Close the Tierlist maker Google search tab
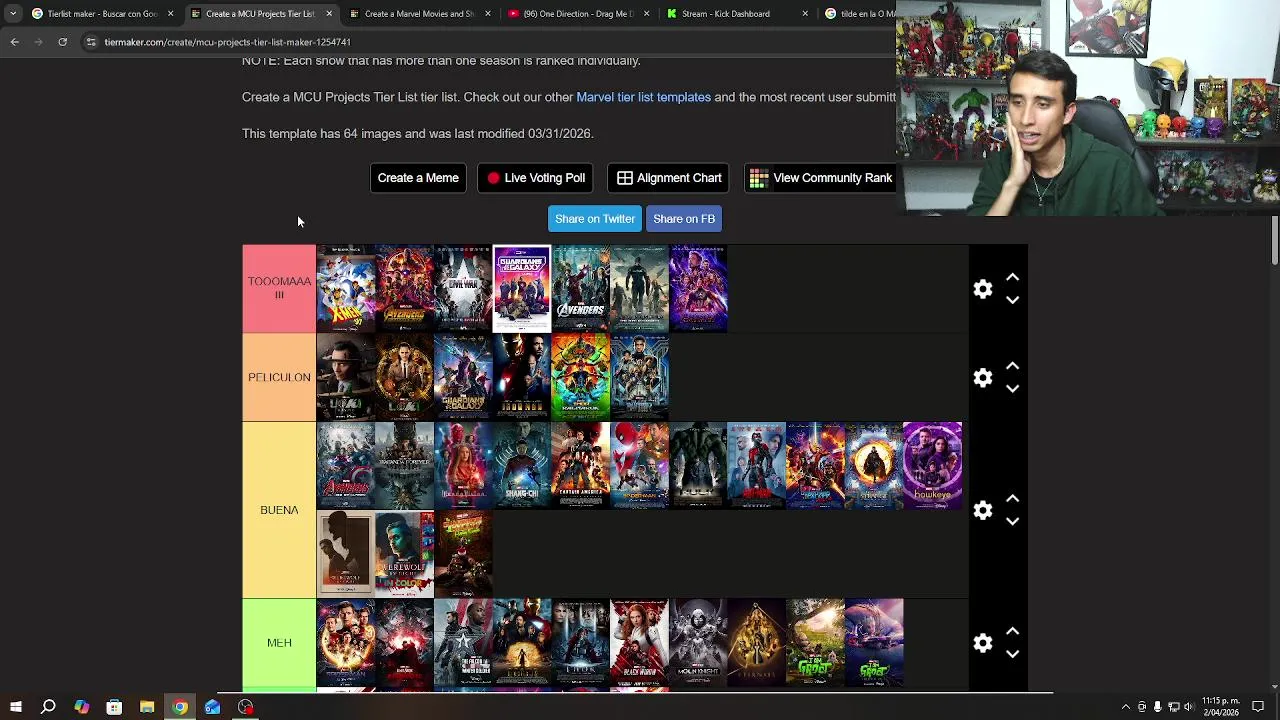 click(170, 14)
